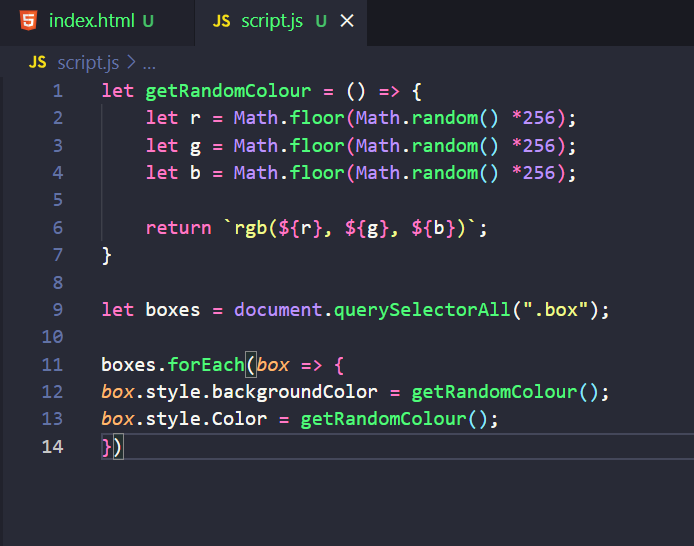Click getRandomColour on line 1
694x546 pixels.
tap(228, 92)
